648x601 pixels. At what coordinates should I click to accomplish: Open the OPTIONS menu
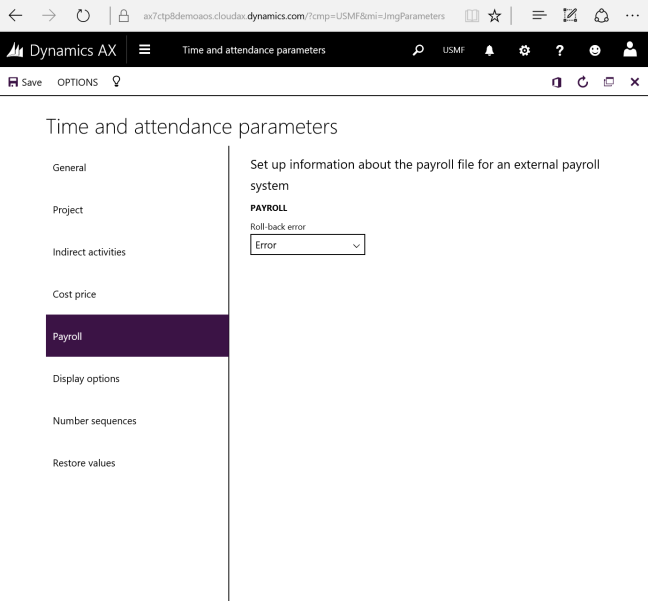tap(76, 82)
